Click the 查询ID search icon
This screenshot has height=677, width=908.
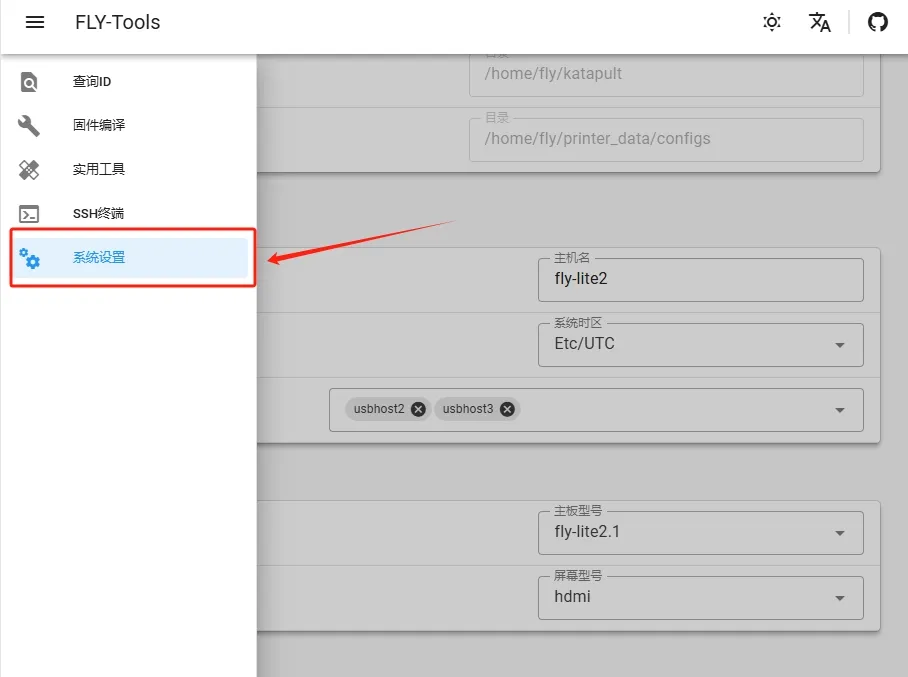click(x=30, y=82)
